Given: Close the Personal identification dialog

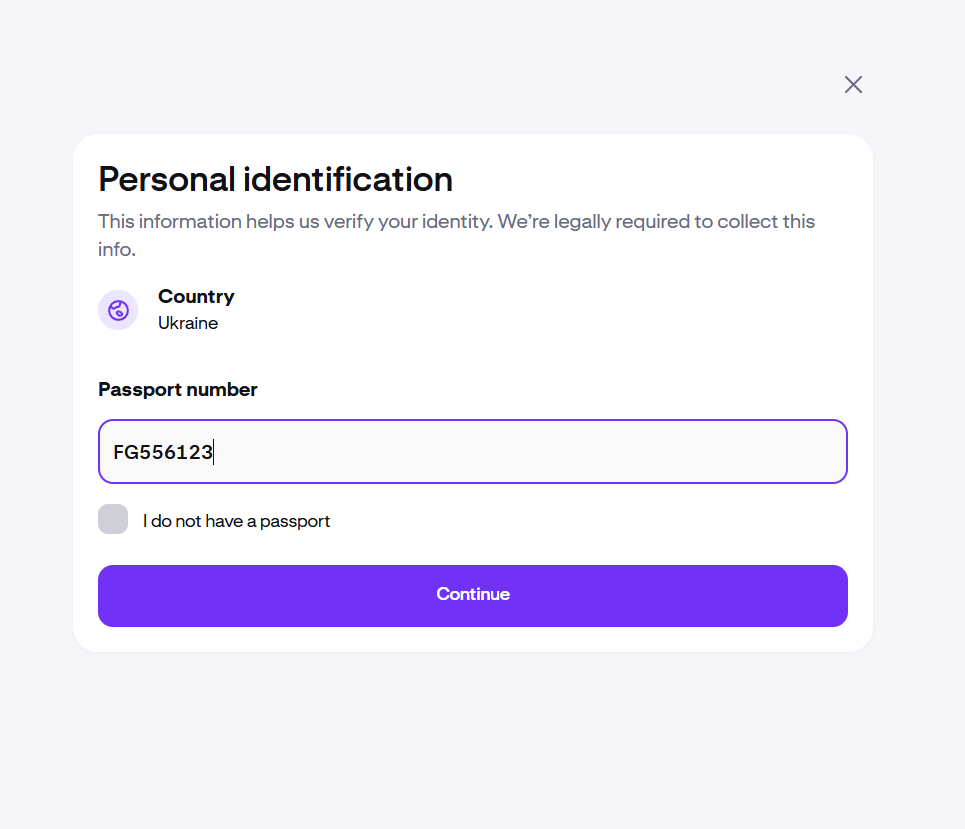Looking at the screenshot, I should point(853,85).
